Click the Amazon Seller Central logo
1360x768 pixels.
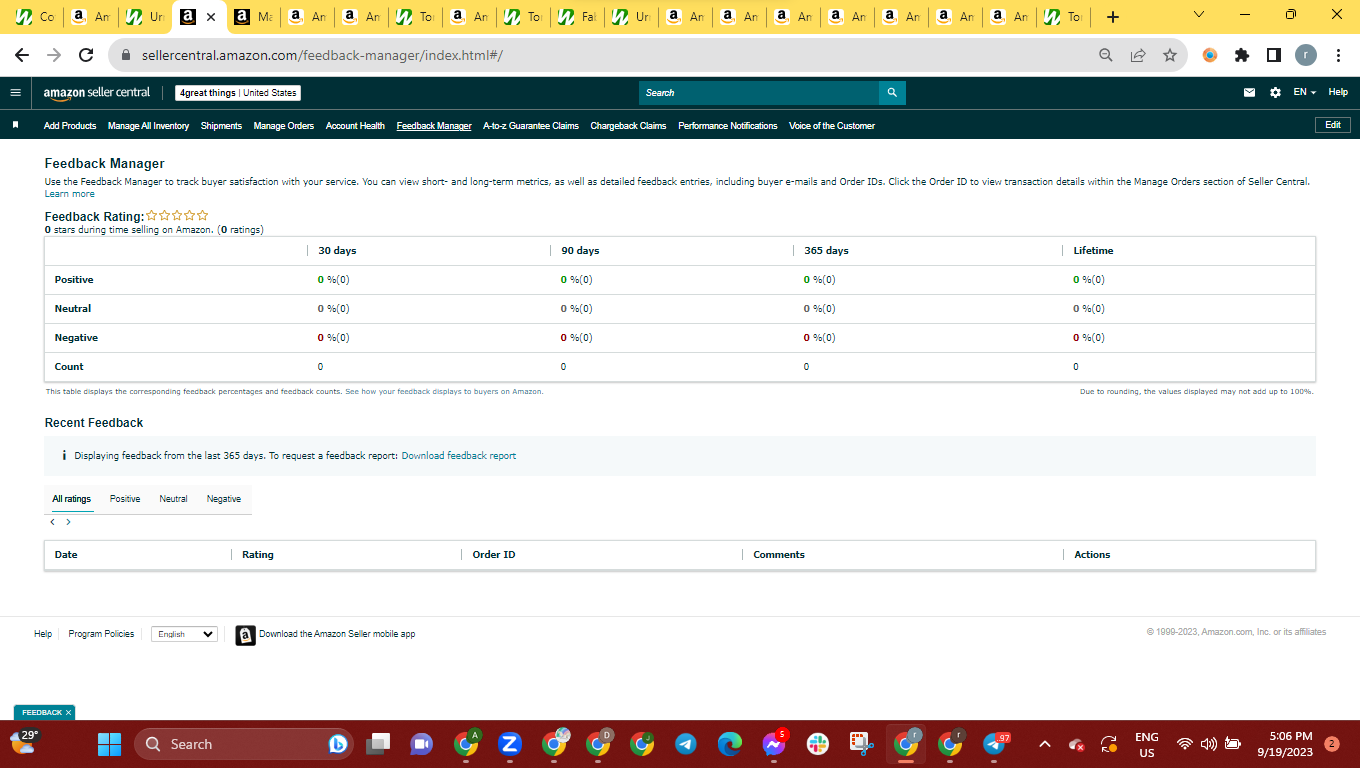click(x=97, y=93)
